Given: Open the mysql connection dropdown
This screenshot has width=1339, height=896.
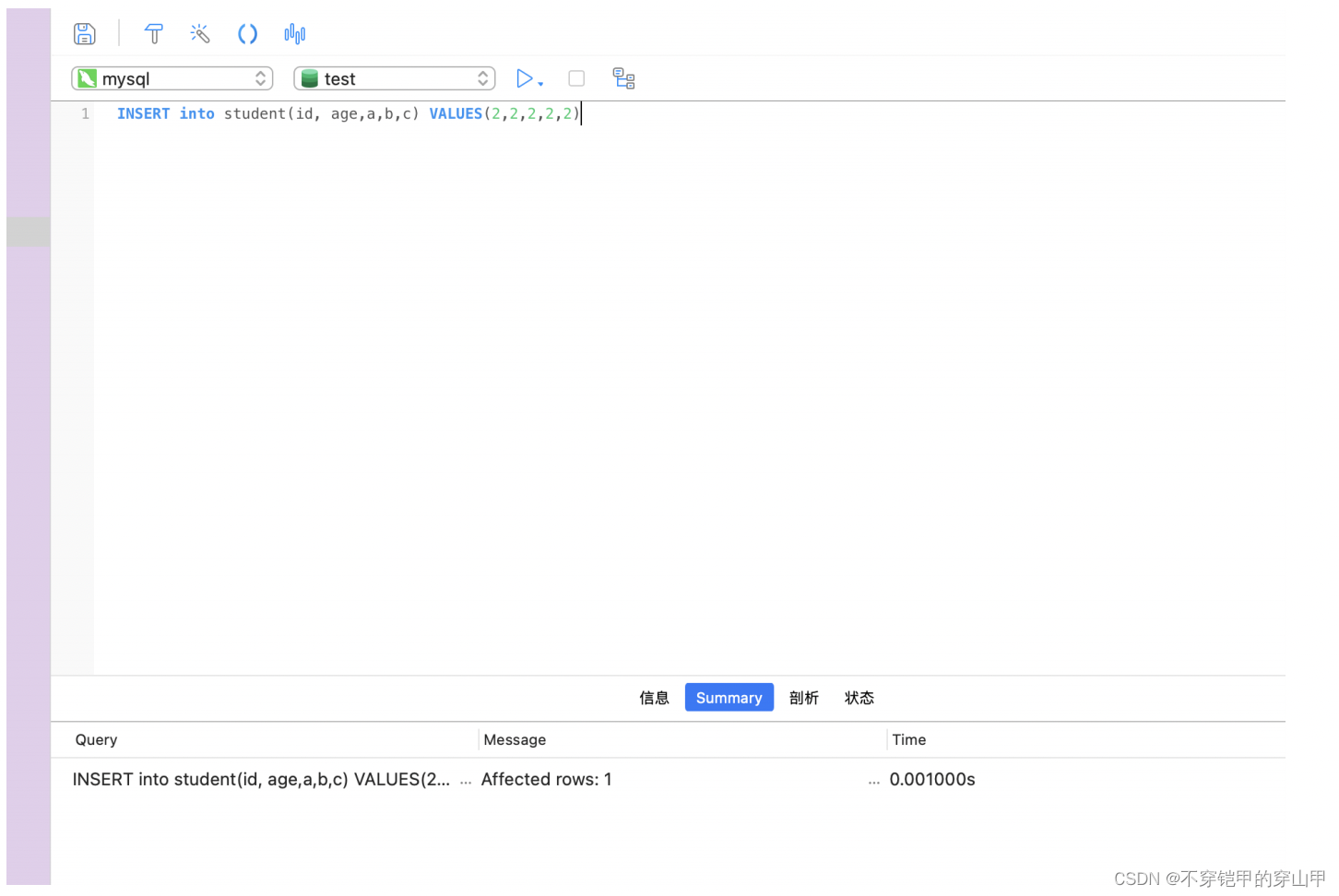Looking at the screenshot, I should coord(172,78).
